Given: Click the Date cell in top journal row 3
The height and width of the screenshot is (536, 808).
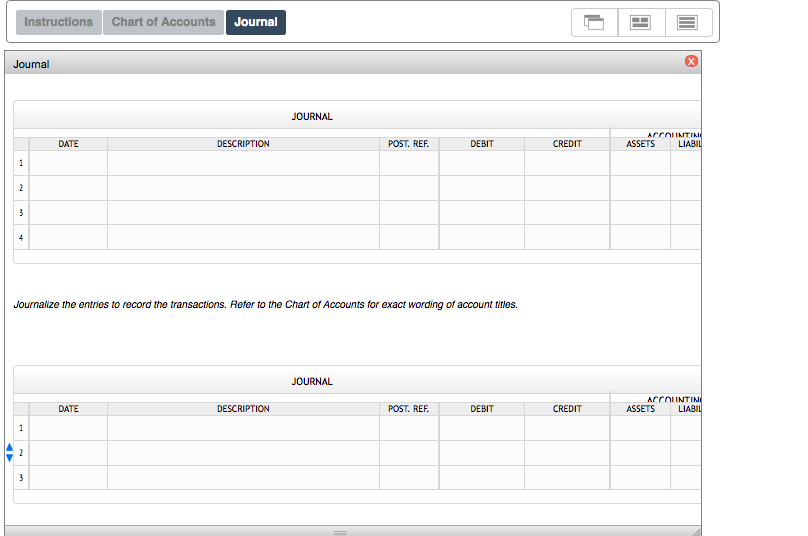Looking at the screenshot, I should [69, 212].
